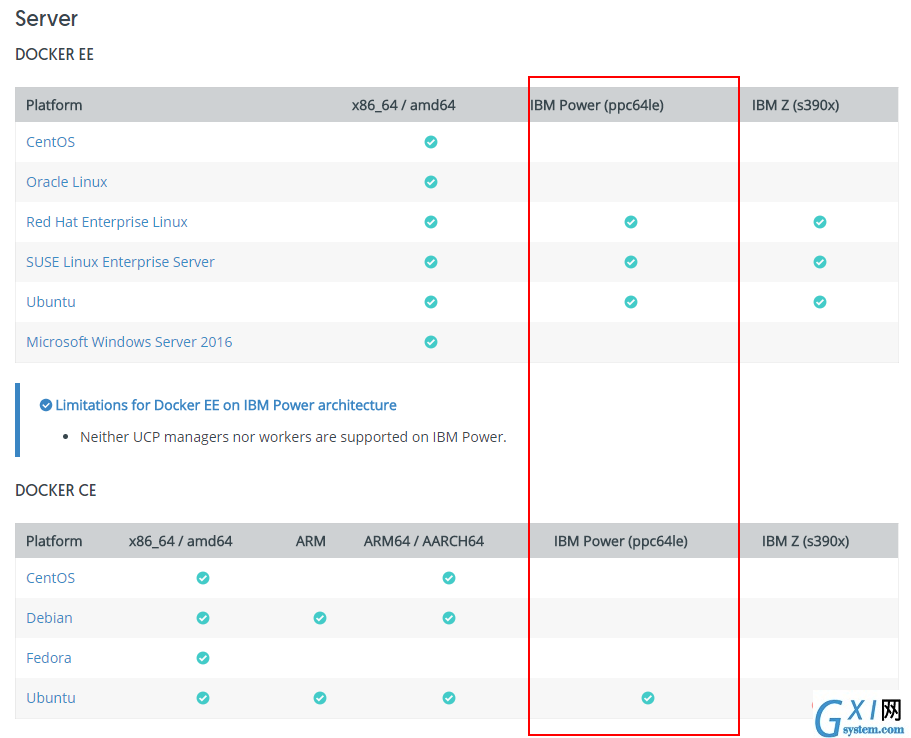Click Docker EE SUSE IBM Power checkmark
Image resolution: width=911 pixels, height=738 pixels.
point(630,262)
